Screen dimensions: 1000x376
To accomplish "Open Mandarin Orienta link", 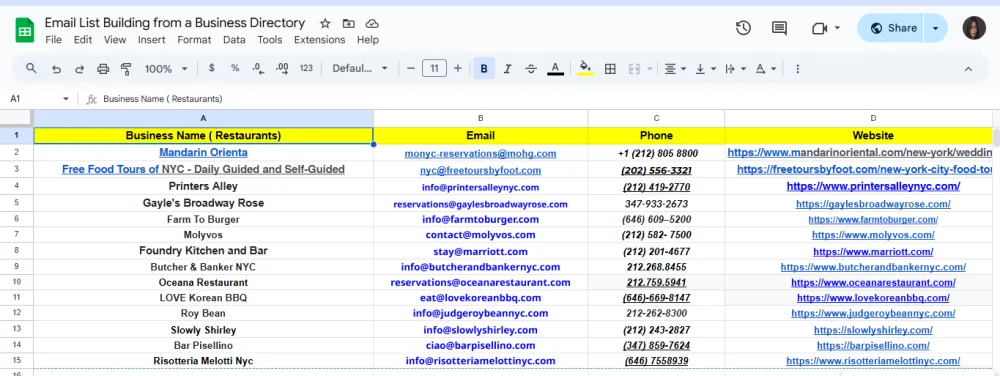I will coord(203,152).
